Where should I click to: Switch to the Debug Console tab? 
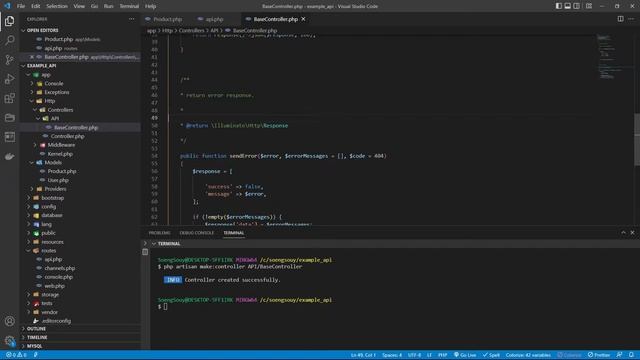[x=197, y=233]
